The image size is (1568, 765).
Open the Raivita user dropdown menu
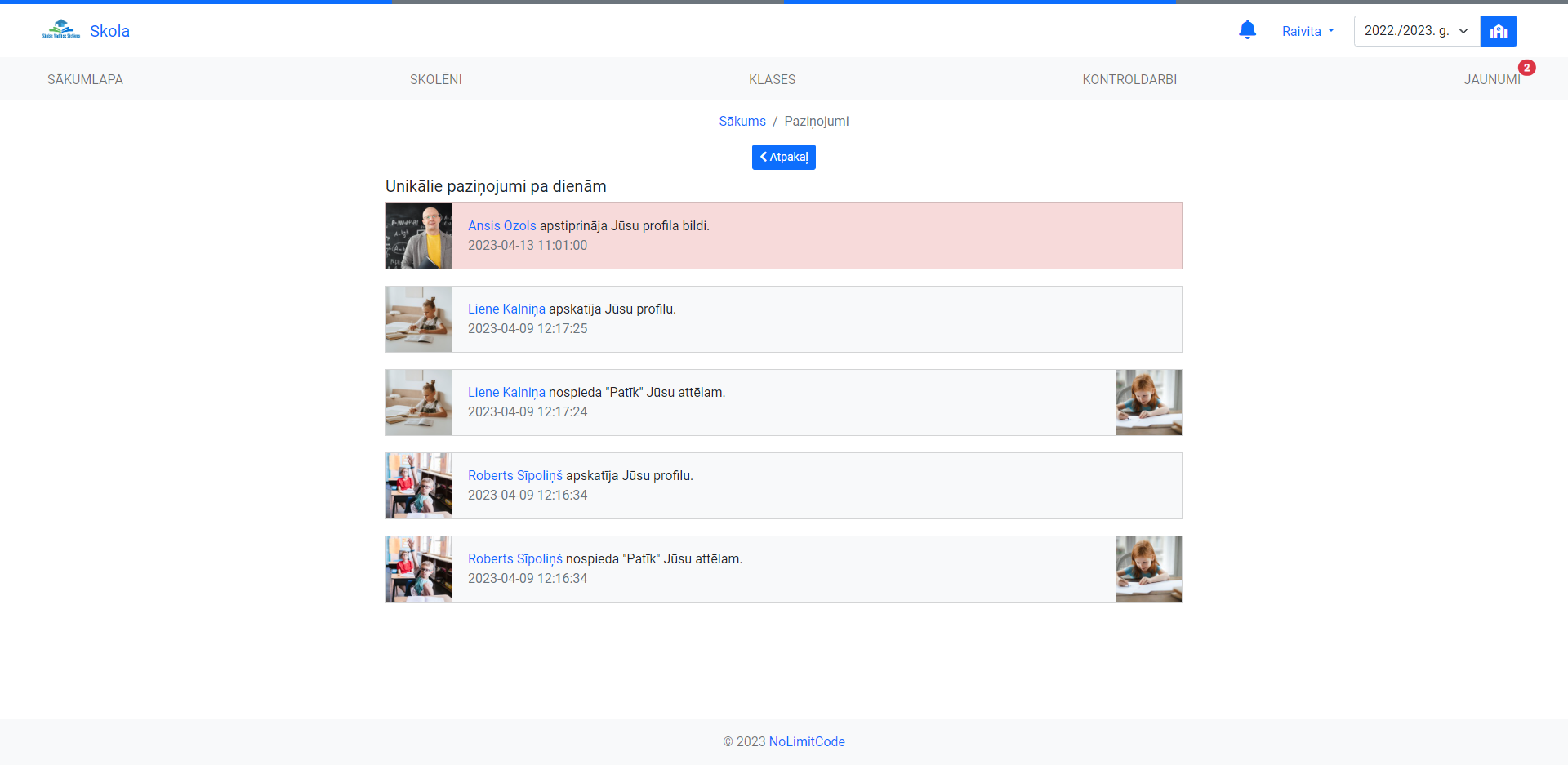[x=1307, y=31]
